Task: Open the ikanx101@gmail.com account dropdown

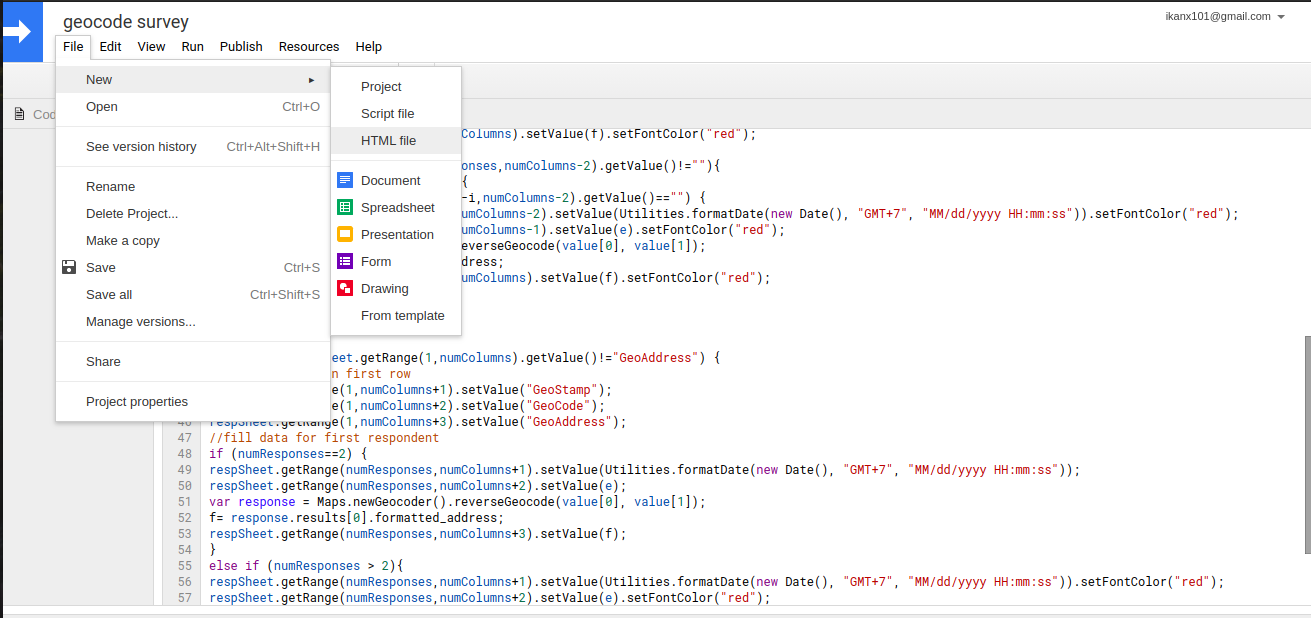Action: tap(1225, 16)
